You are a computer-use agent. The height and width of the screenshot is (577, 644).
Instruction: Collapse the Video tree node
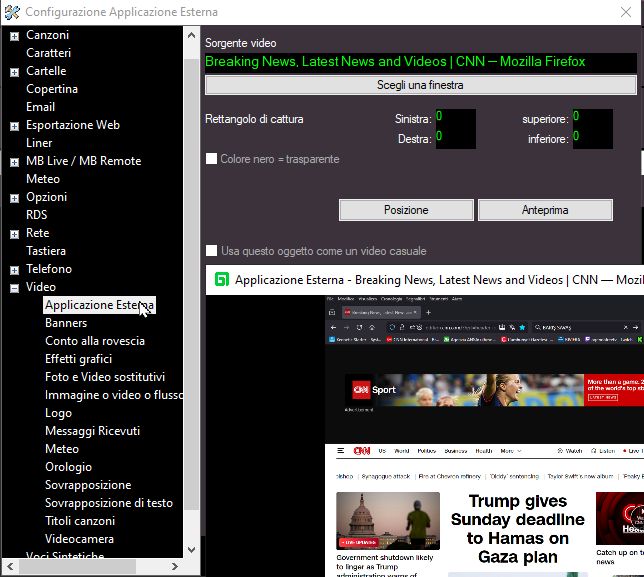pyautogui.click(x=14, y=288)
